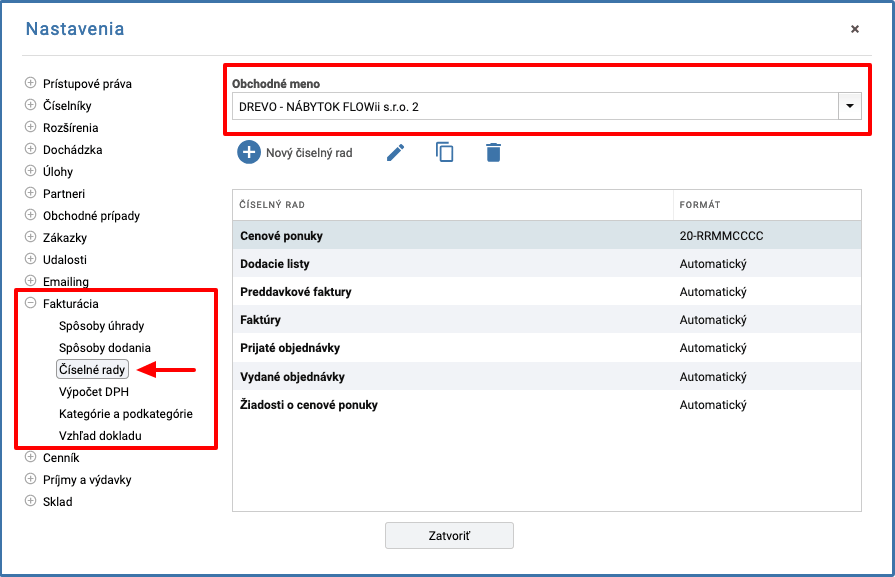Image resolution: width=895 pixels, height=577 pixels.
Task: Select the Cenové ponuky row
Action: 547,236
